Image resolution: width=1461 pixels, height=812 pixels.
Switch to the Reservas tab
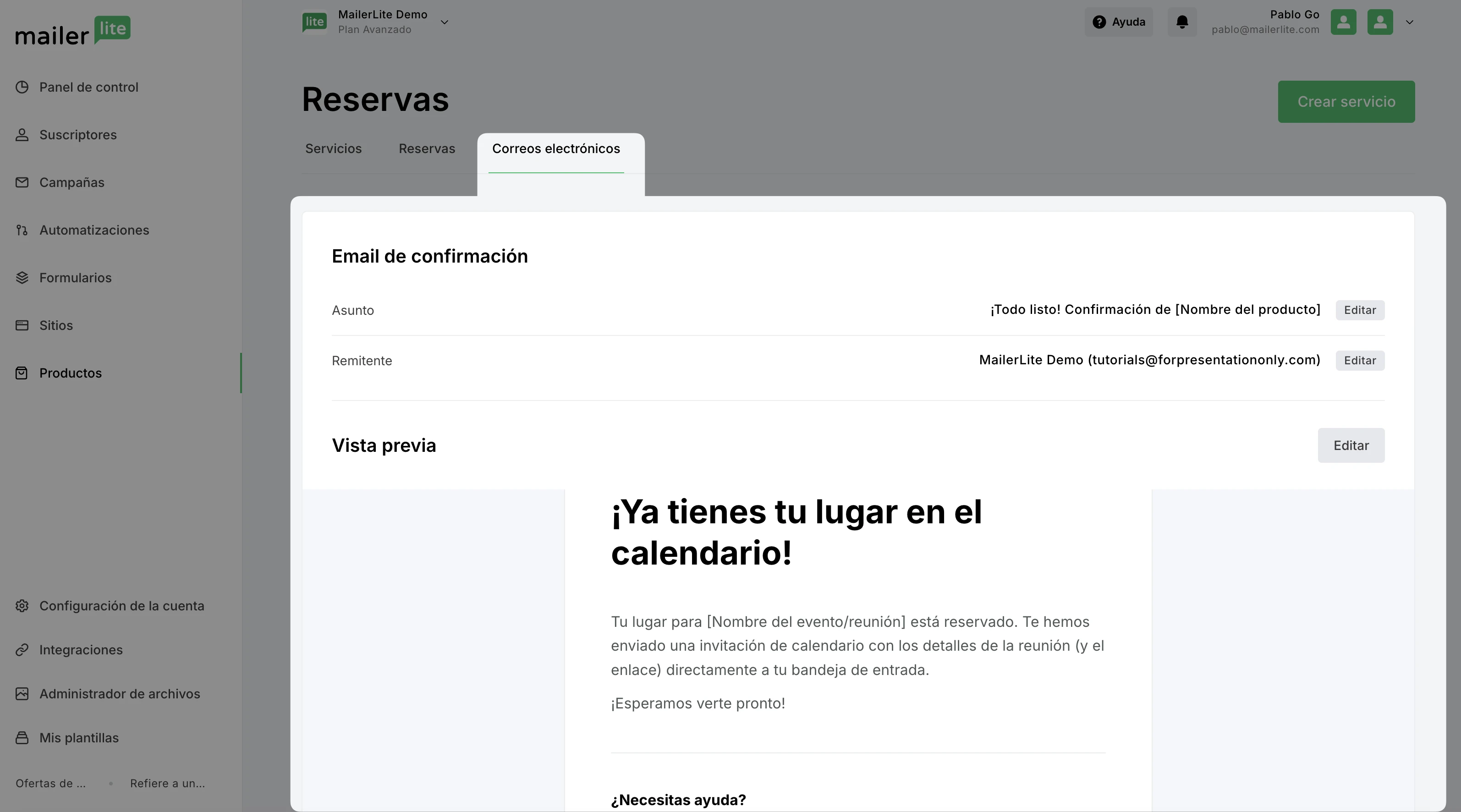click(427, 148)
